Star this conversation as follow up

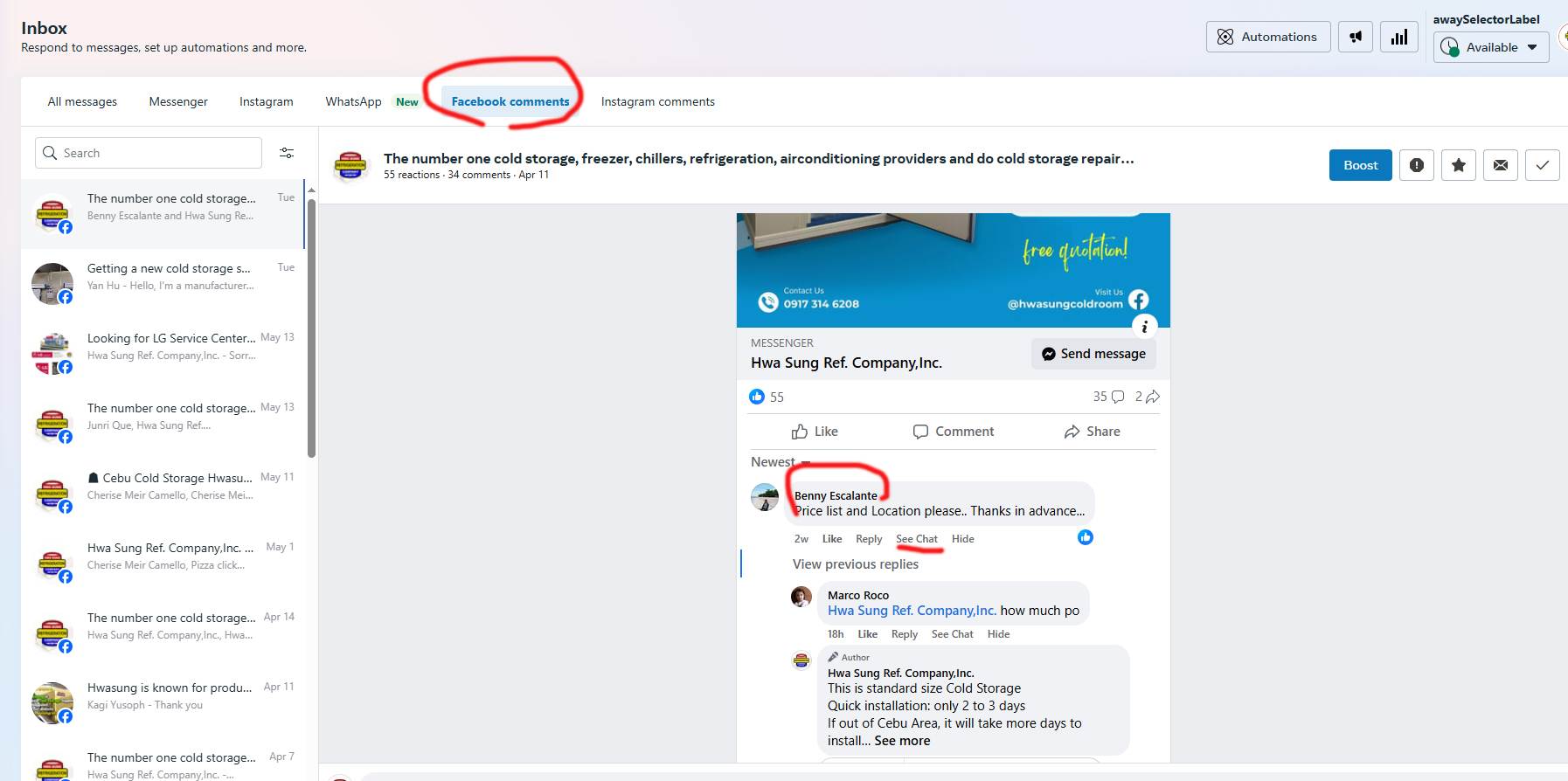(1459, 165)
